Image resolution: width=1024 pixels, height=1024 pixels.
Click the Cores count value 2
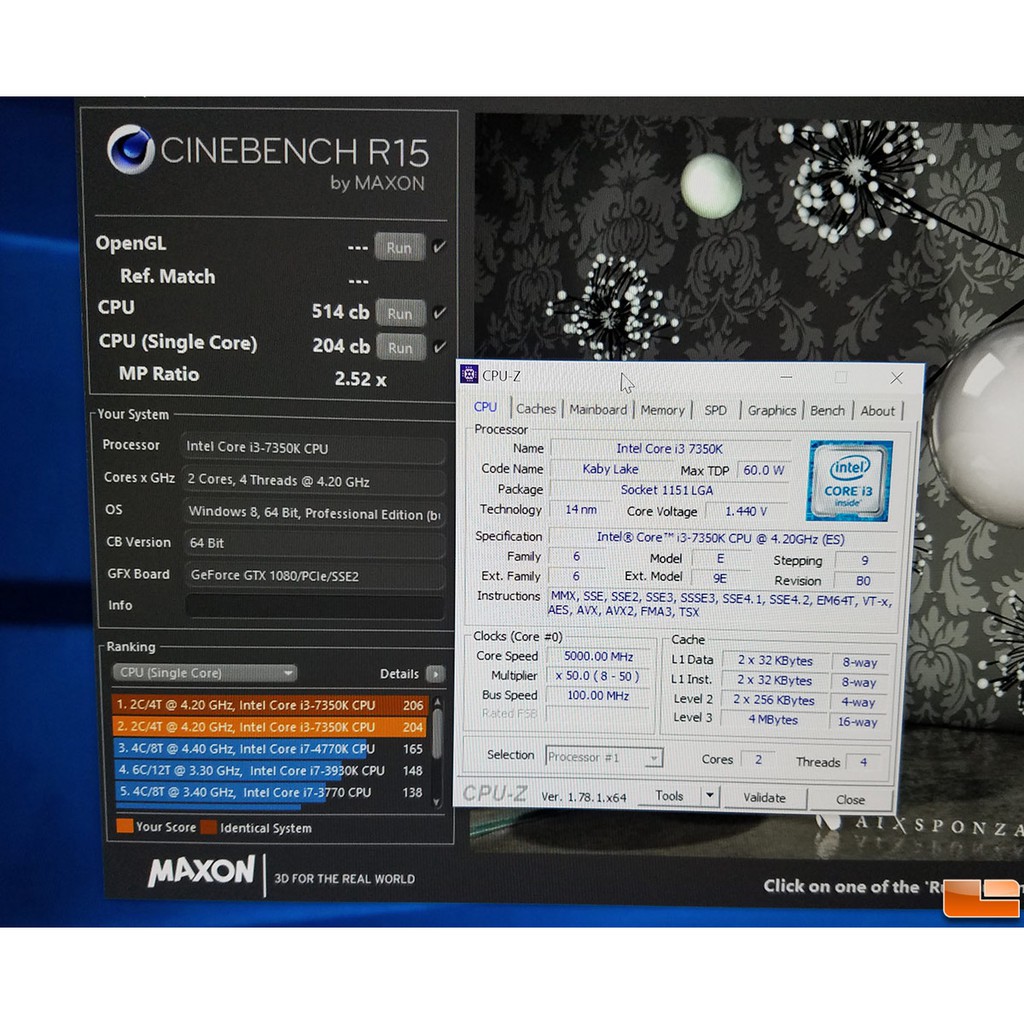(x=759, y=760)
